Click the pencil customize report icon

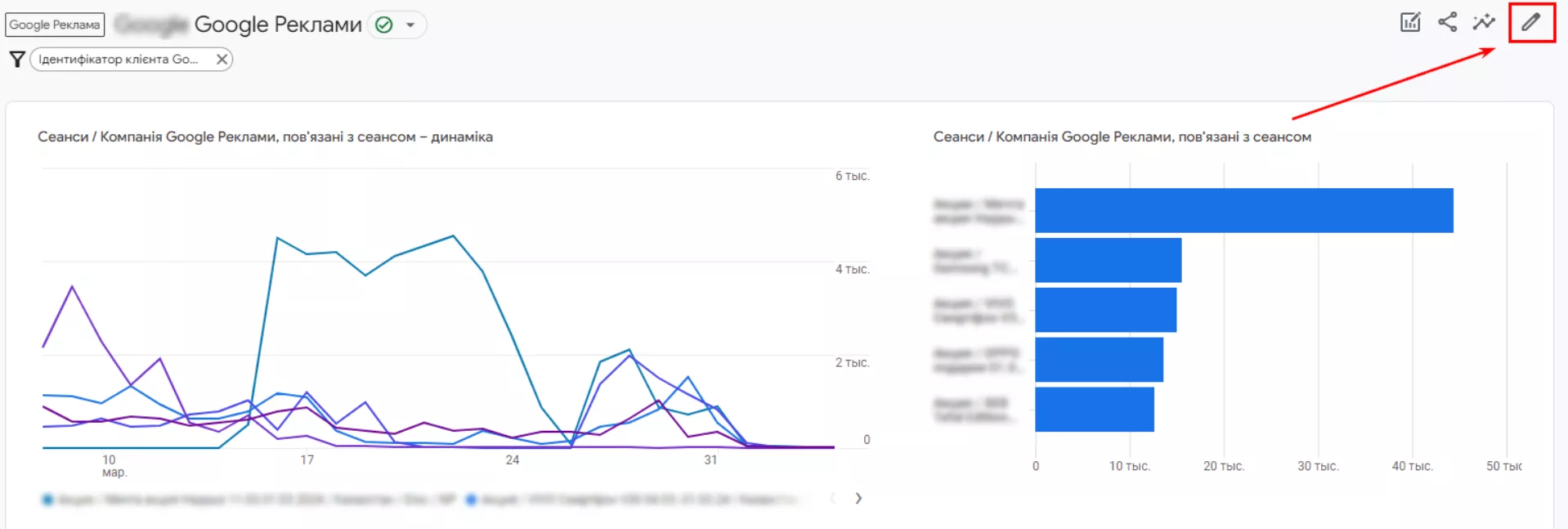(1530, 22)
